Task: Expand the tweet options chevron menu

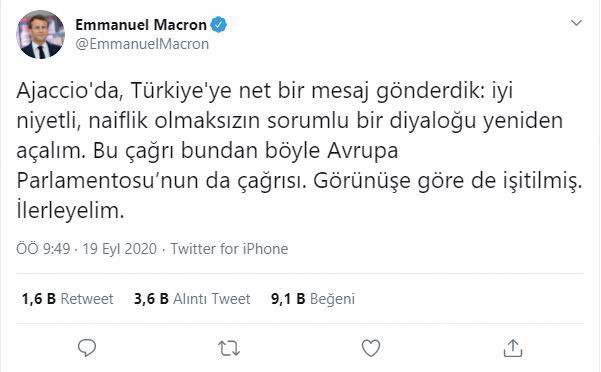Action: coord(576,23)
